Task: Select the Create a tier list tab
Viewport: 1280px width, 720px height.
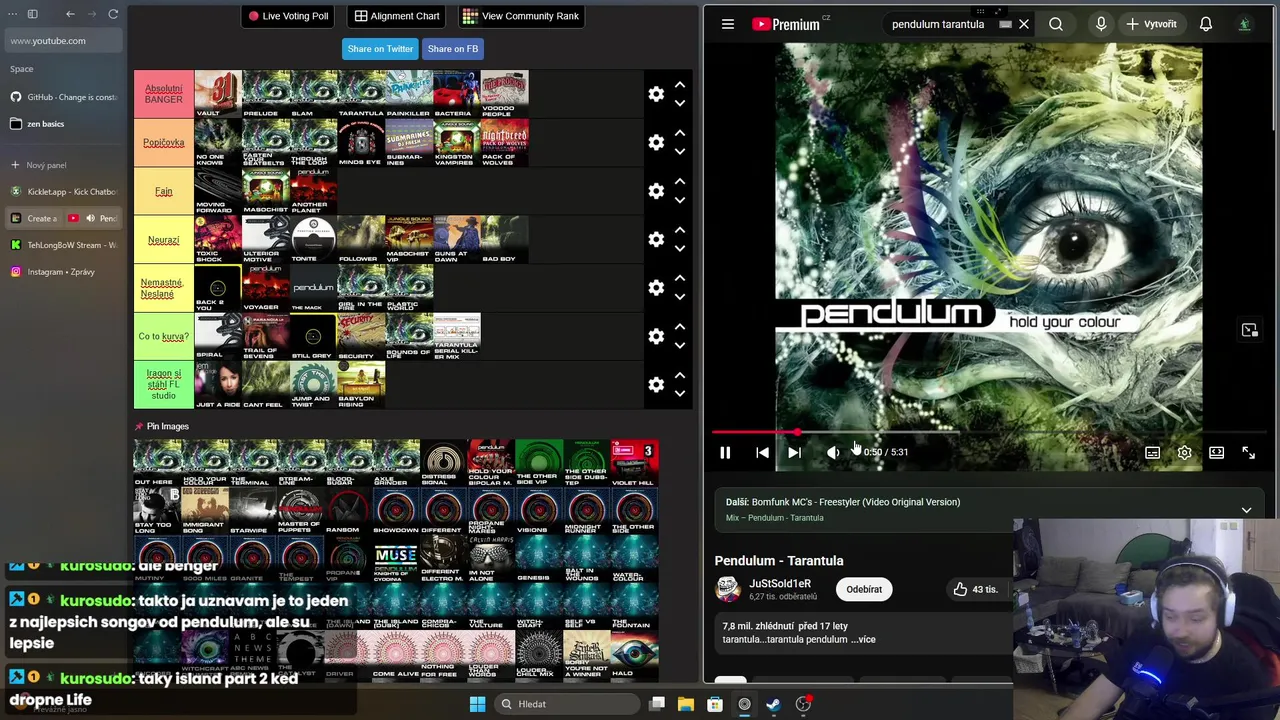Action: [35, 218]
